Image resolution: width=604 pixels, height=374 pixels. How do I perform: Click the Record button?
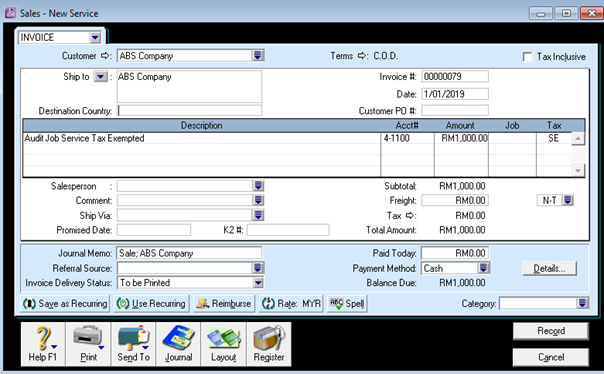551,331
